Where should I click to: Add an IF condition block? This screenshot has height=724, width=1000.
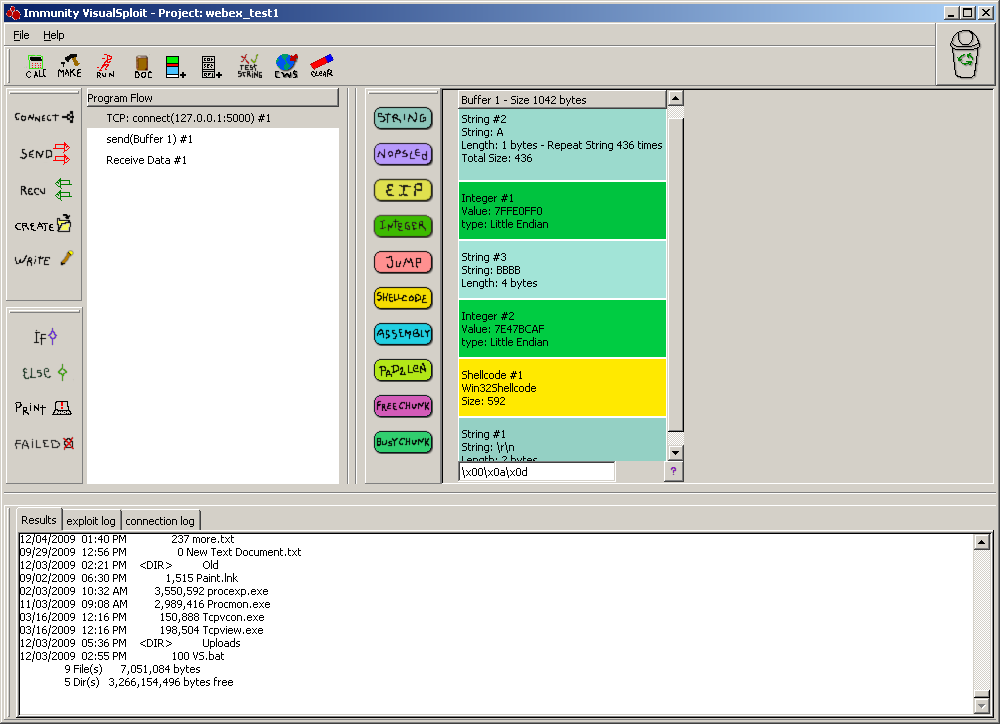pos(45,337)
